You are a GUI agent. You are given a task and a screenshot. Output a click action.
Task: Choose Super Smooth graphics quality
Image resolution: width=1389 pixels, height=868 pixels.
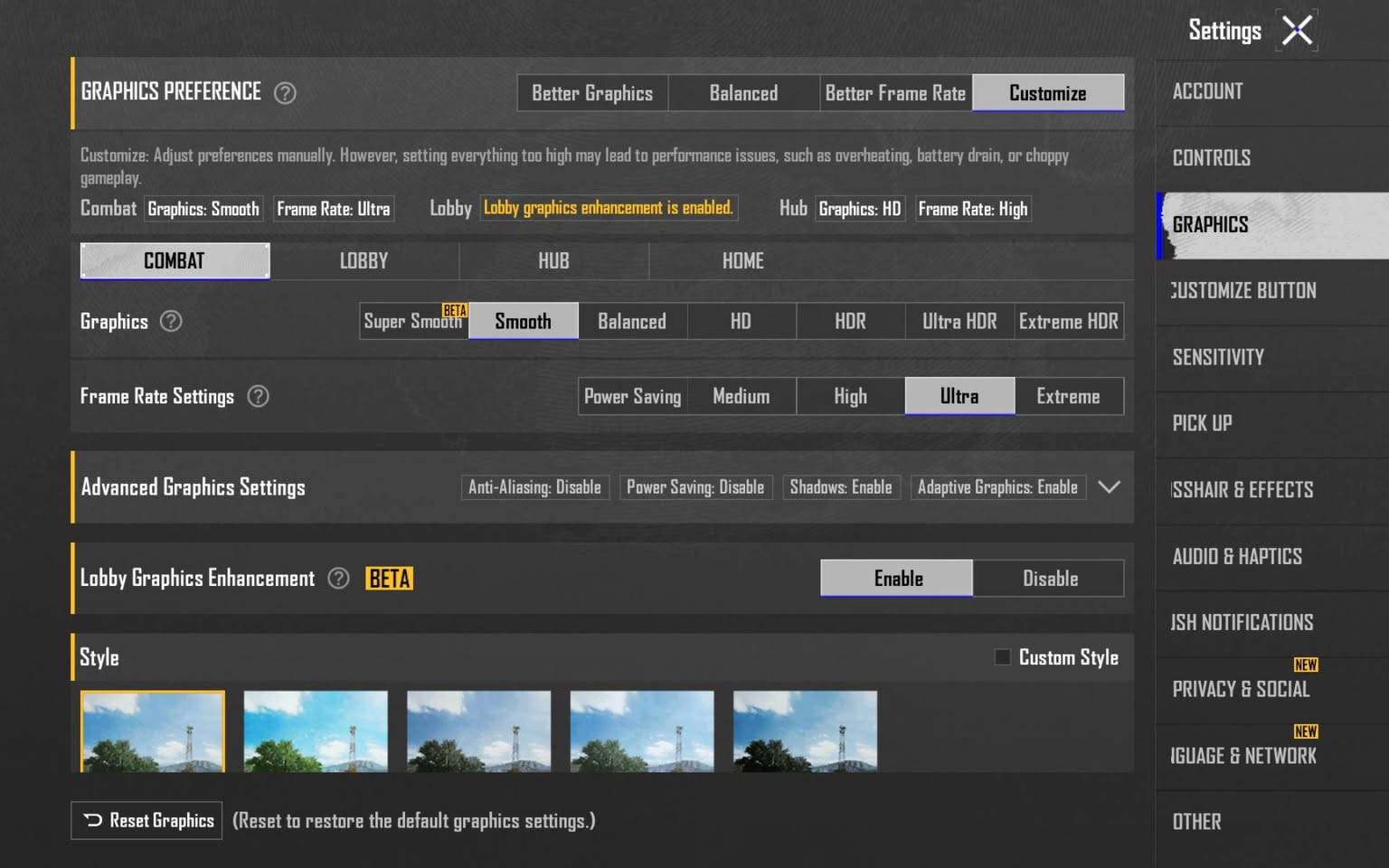414,321
